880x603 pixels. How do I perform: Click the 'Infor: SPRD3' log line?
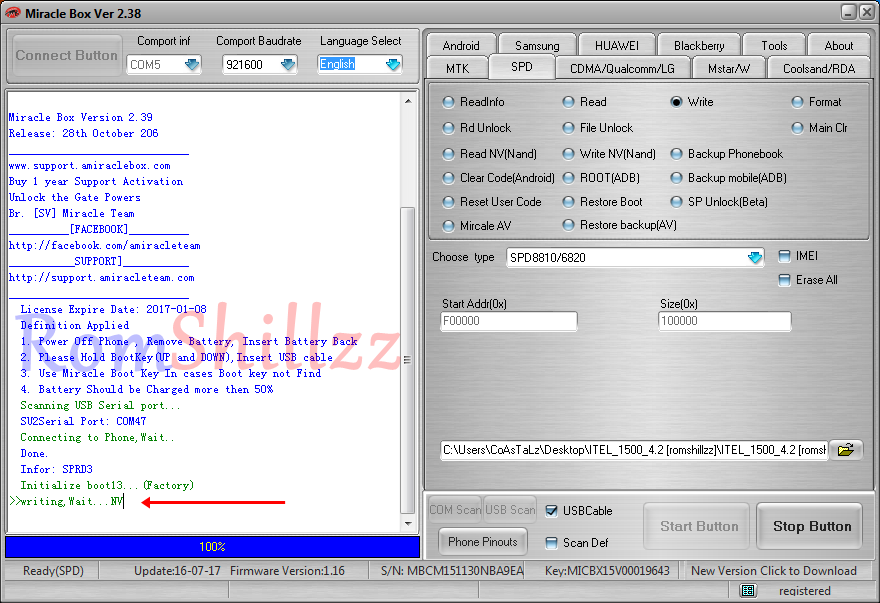56,469
